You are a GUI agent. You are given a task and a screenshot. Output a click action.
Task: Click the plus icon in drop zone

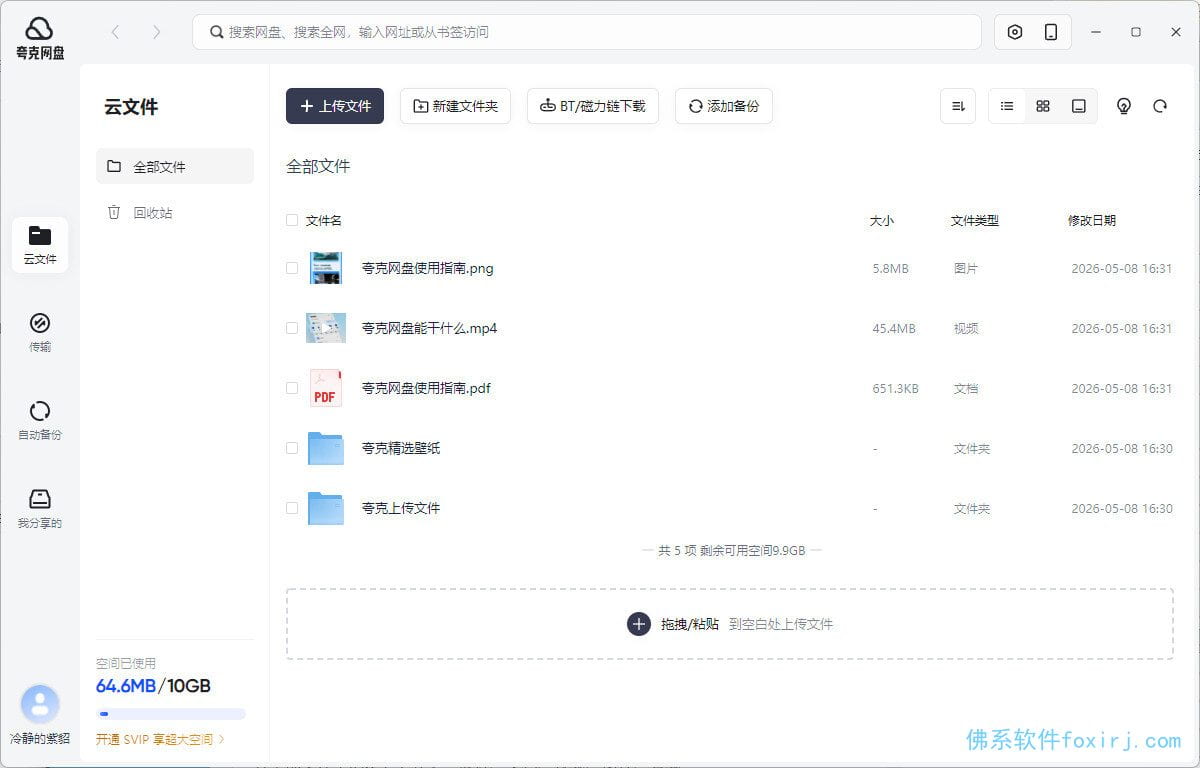pyautogui.click(x=639, y=624)
